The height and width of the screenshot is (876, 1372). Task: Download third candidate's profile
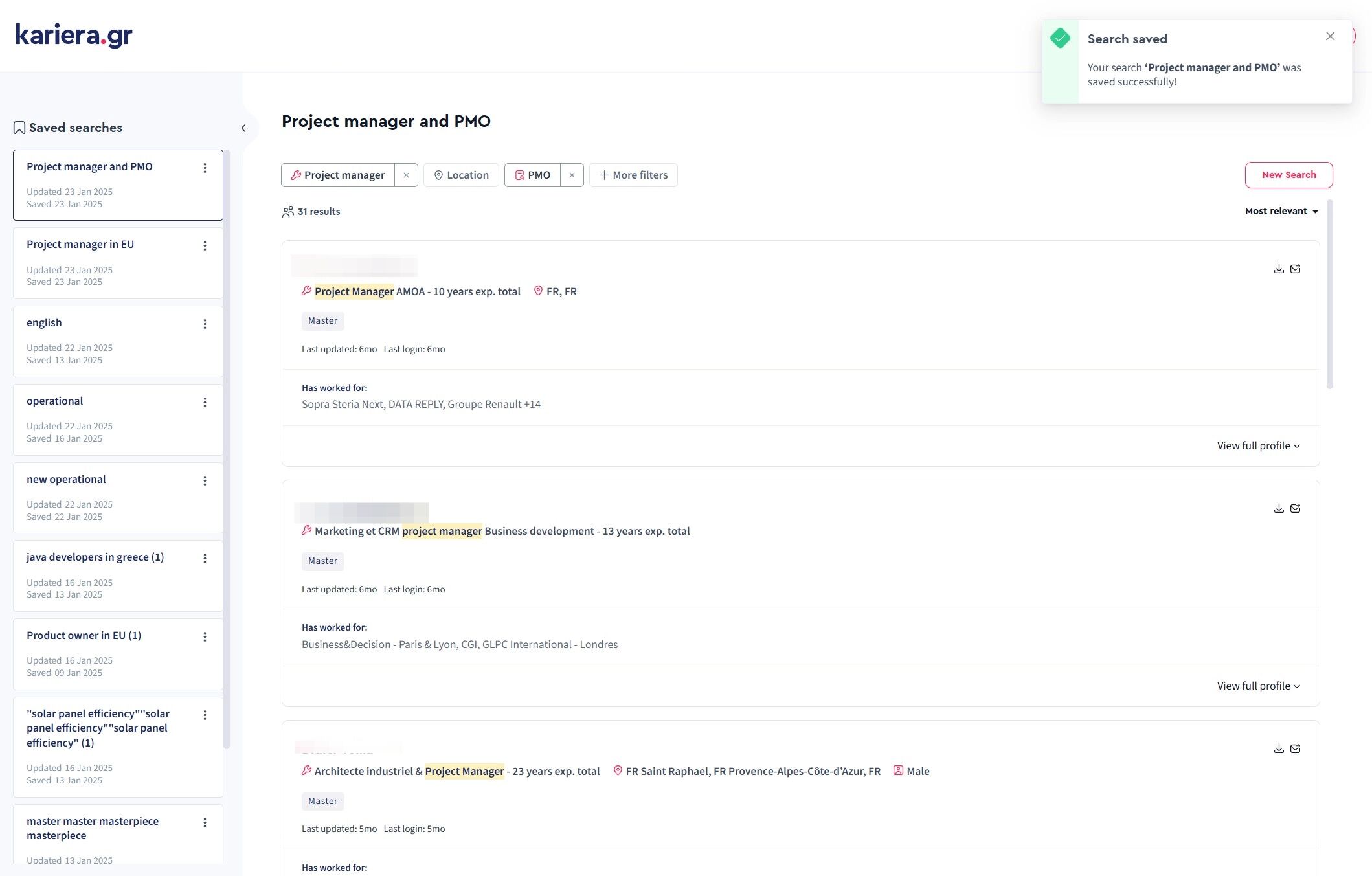(x=1278, y=748)
